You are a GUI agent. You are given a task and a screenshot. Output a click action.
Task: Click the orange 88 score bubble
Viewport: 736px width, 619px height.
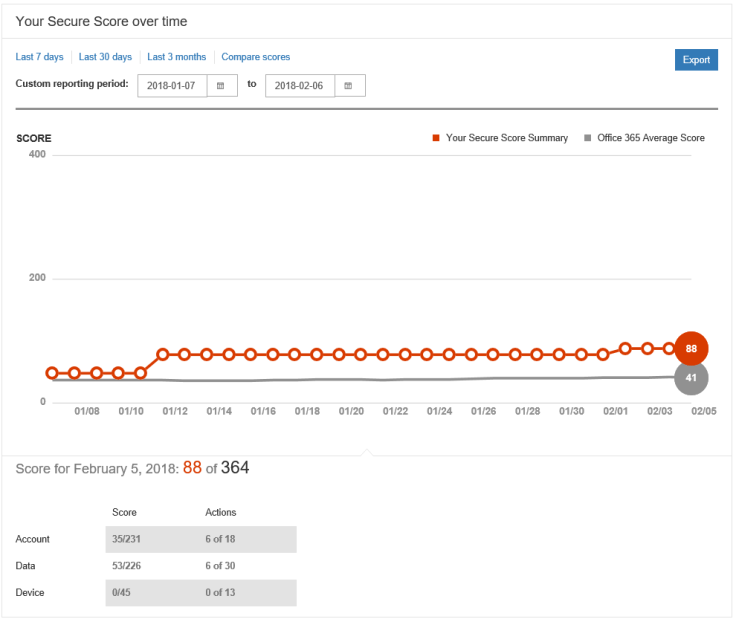[691, 349]
